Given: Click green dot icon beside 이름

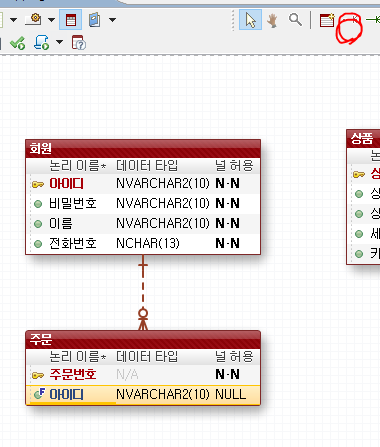Looking at the screenshot, I should 38,224.
